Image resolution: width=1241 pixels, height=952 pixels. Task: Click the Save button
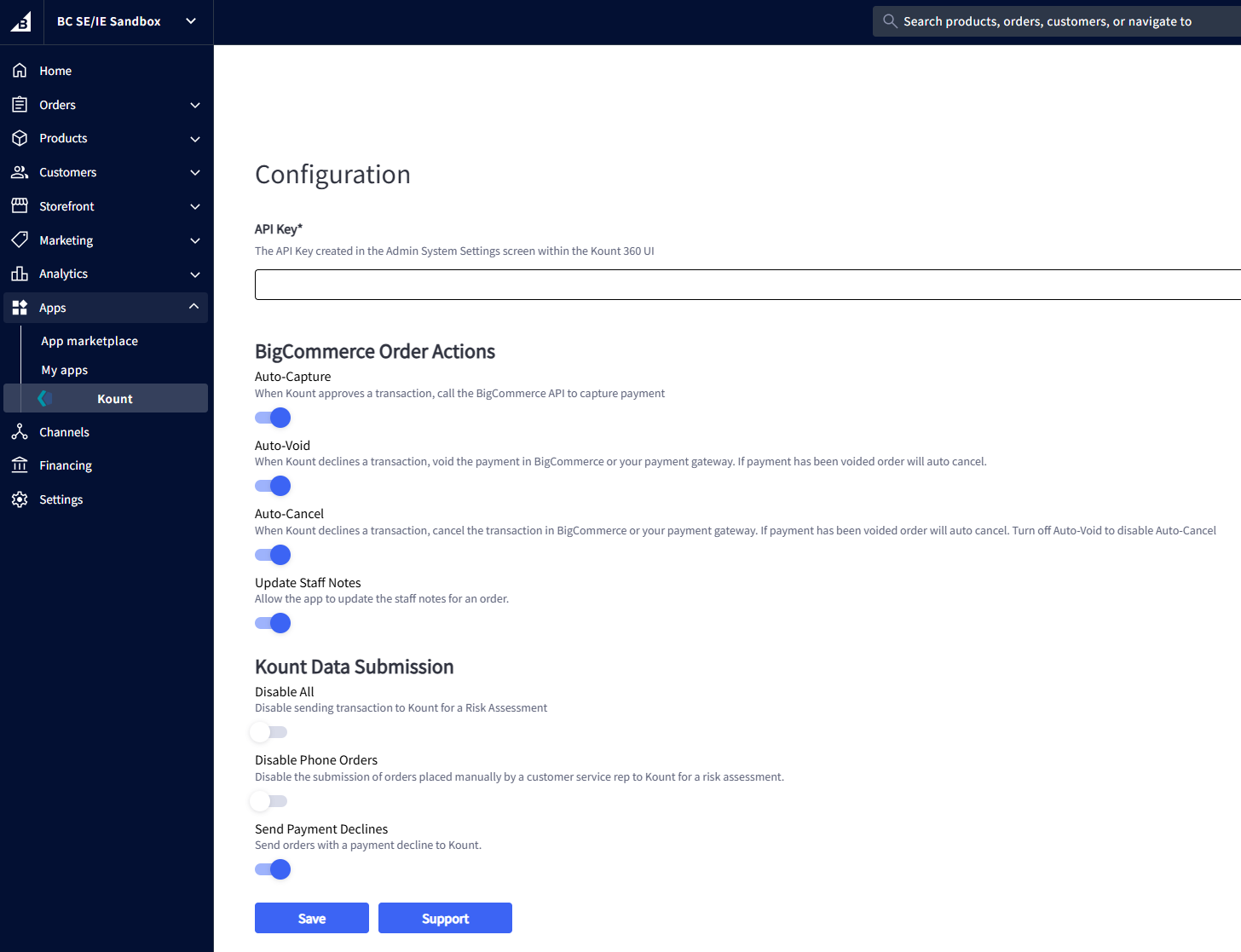click(x=312, y=918)
